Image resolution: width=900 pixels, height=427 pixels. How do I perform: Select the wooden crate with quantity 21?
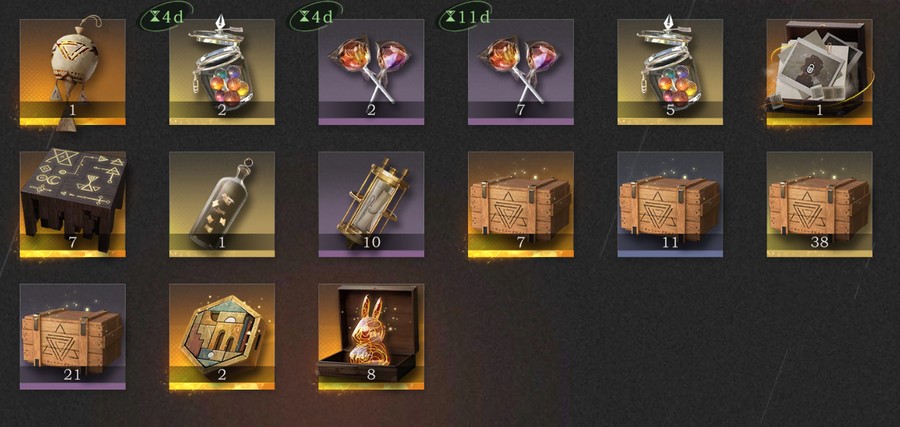[73, 337]
